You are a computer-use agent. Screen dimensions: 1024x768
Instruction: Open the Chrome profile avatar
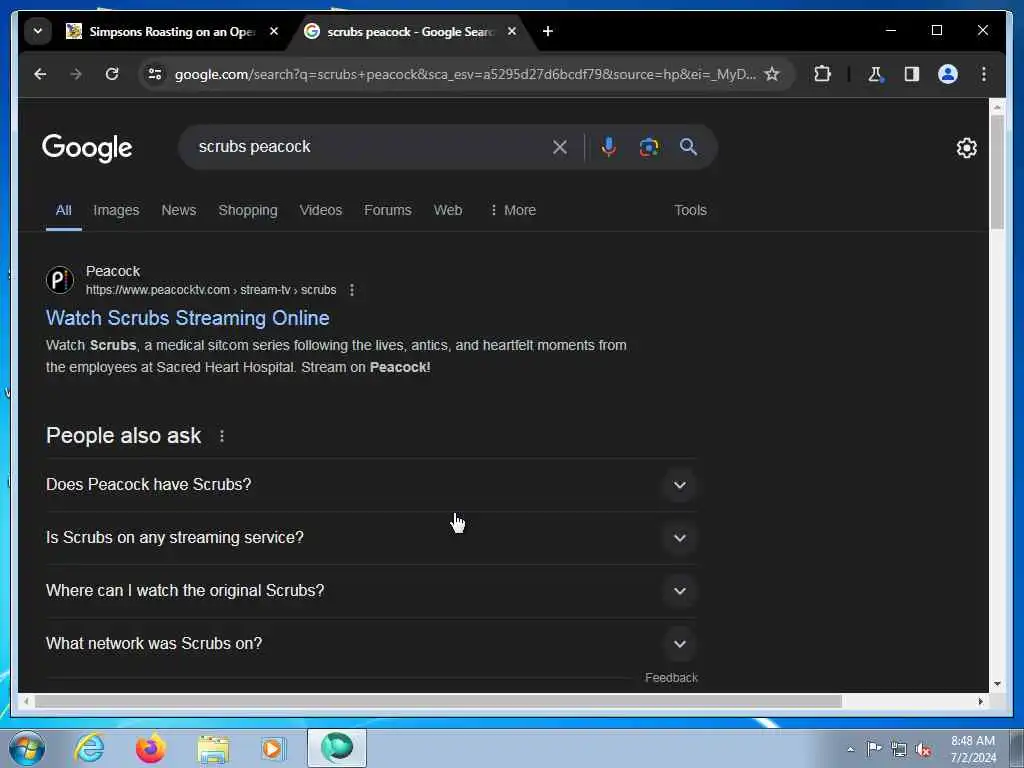(x=948, y=74)
